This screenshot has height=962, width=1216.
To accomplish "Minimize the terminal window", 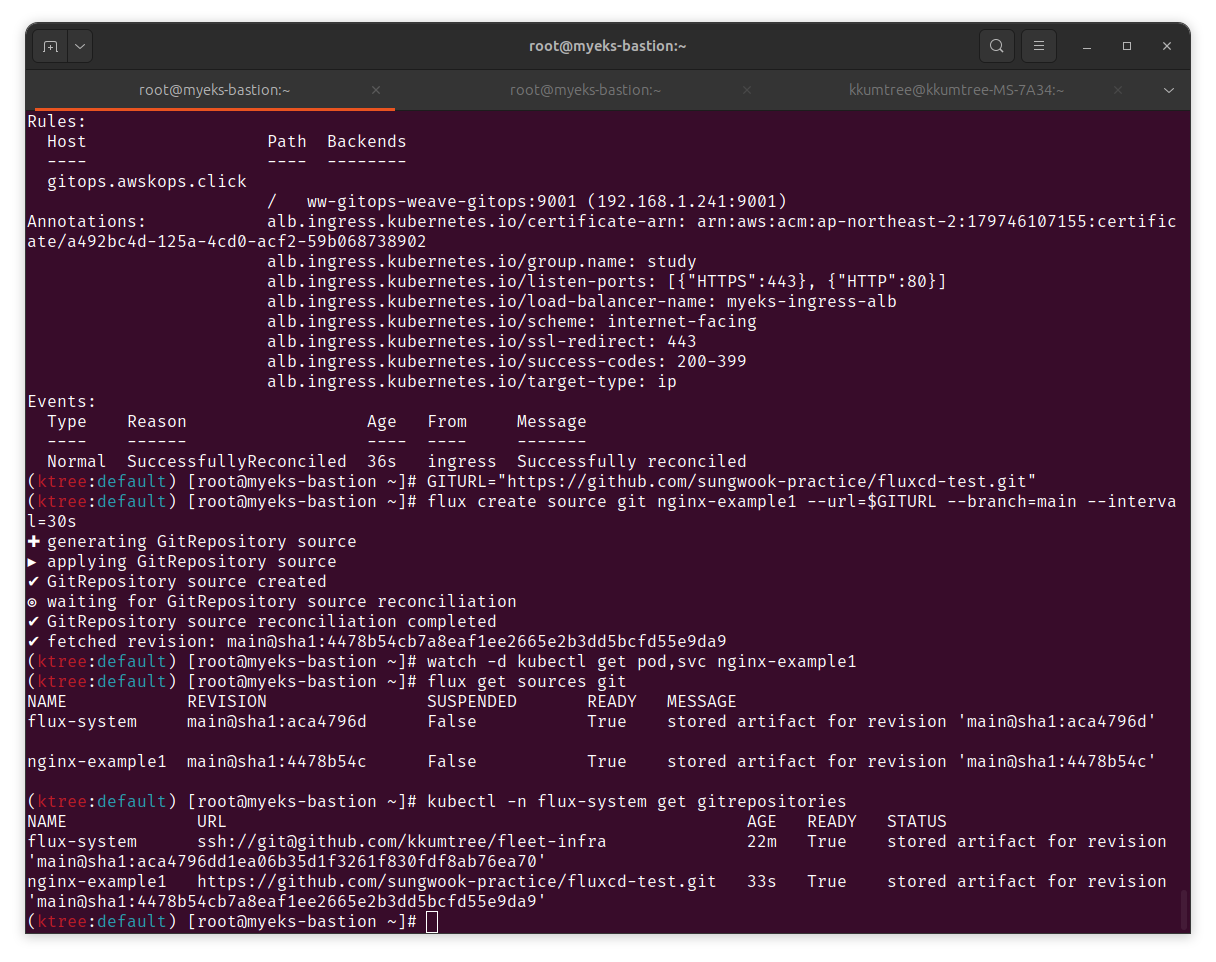I will coord(1087,46).
